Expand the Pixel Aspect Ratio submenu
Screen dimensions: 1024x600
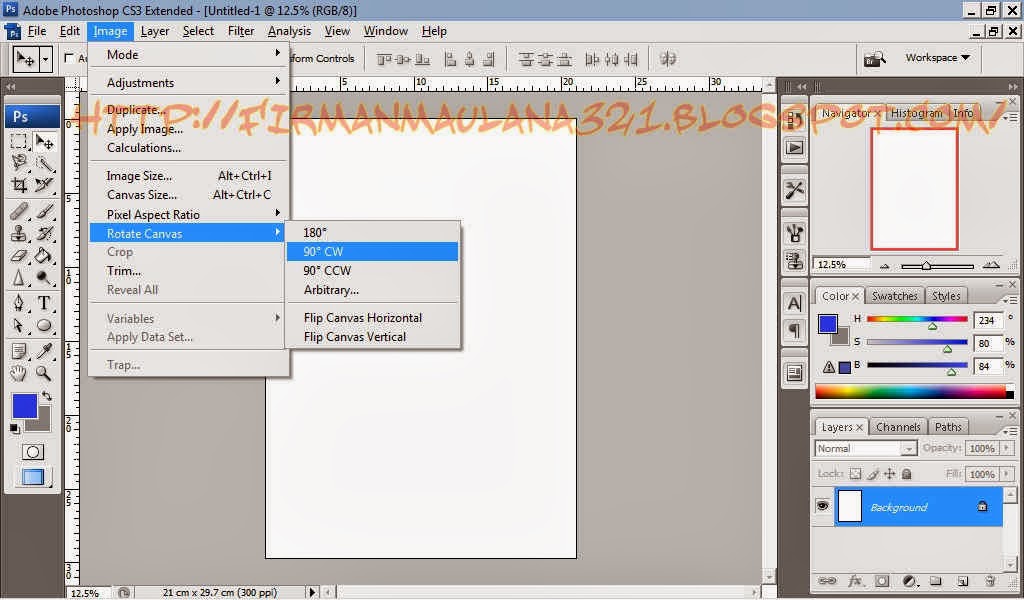point(188,214)
